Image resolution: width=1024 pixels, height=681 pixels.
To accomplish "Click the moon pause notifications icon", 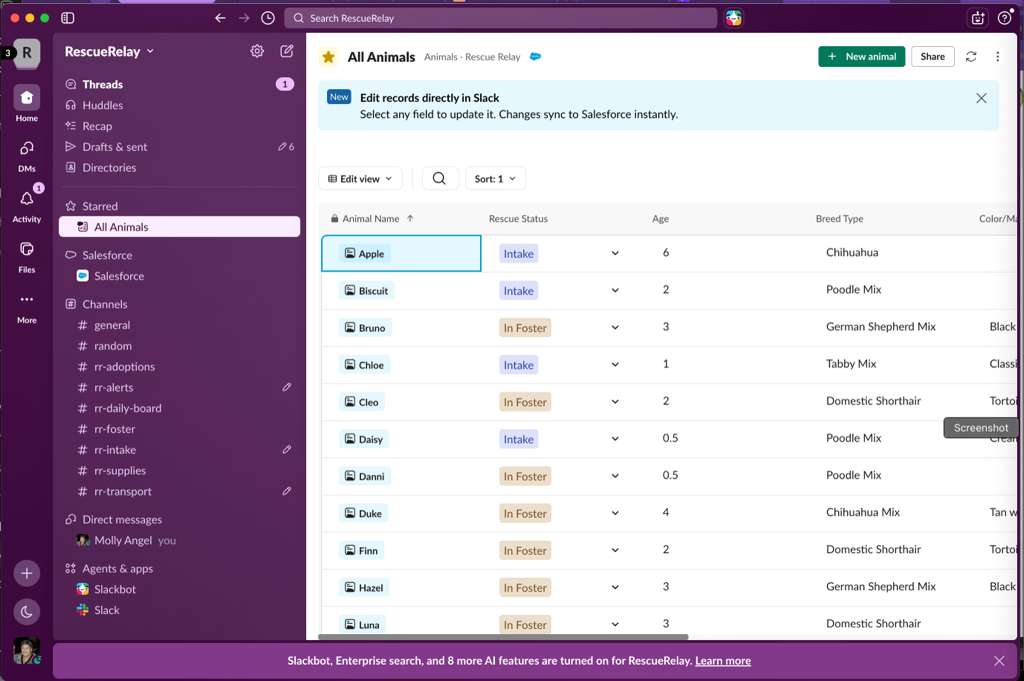I will tap(26, 612).
